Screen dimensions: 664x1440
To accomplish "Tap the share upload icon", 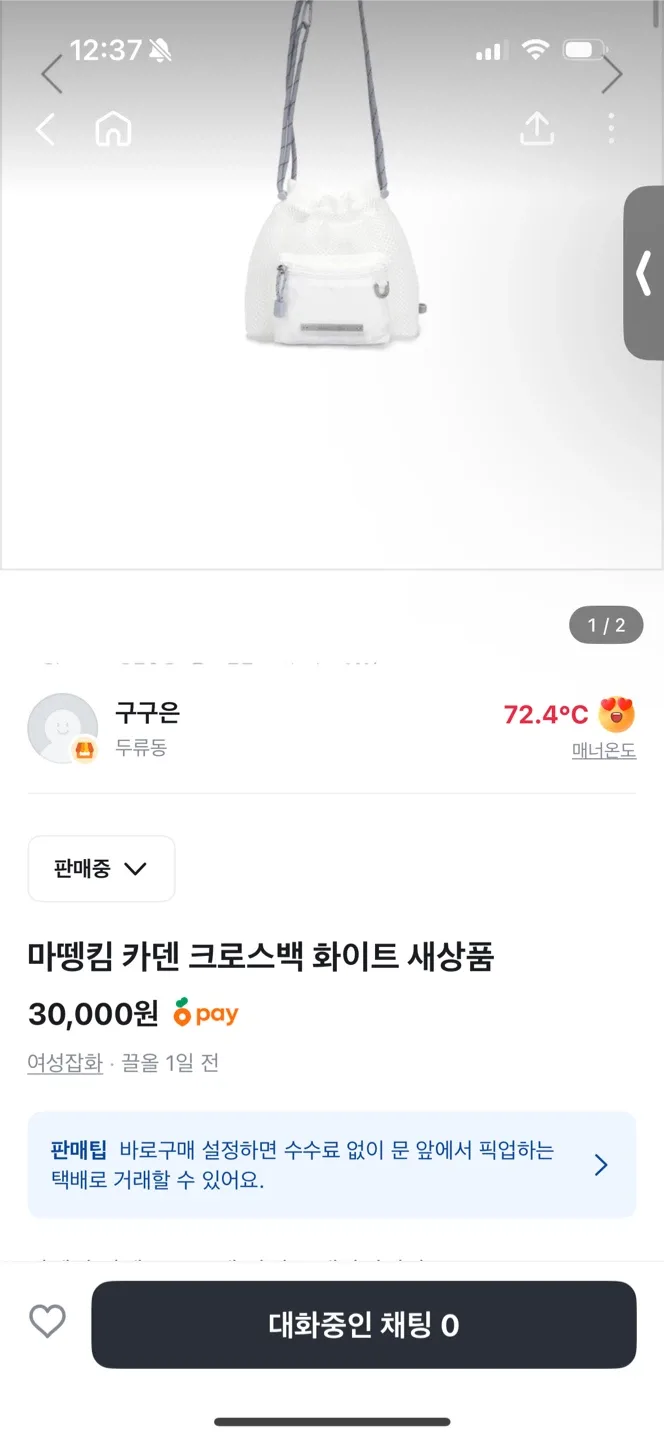I will (537, 129).
